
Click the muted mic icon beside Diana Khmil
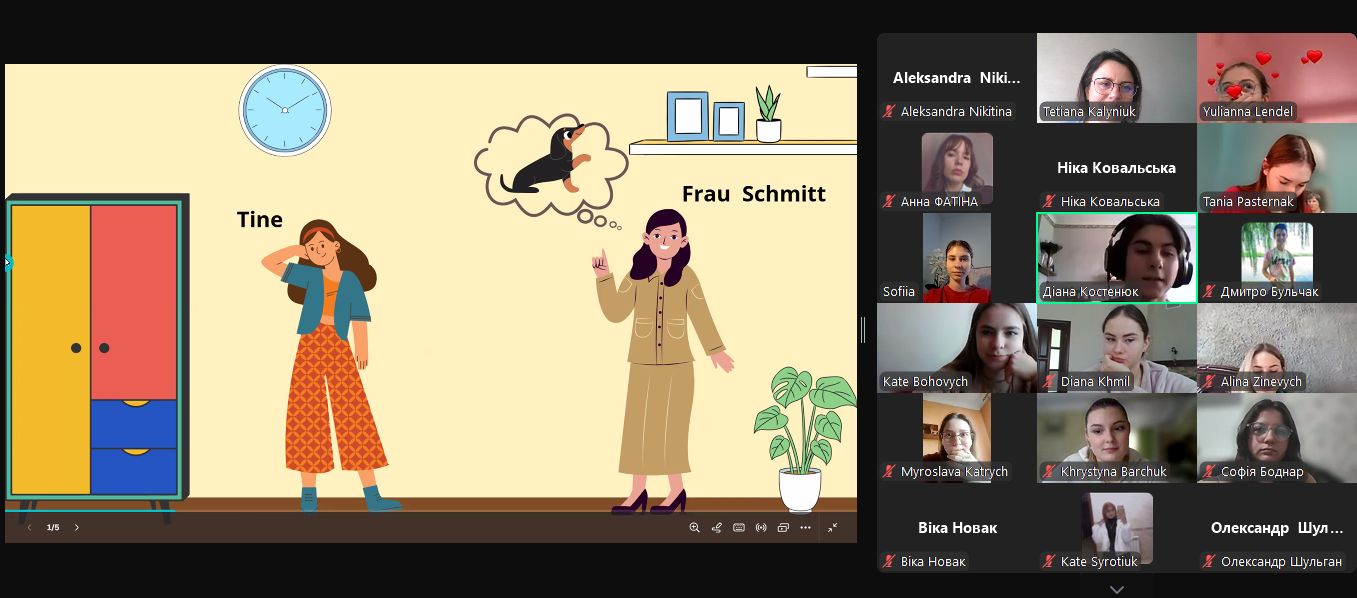(x=1049, y=381)
